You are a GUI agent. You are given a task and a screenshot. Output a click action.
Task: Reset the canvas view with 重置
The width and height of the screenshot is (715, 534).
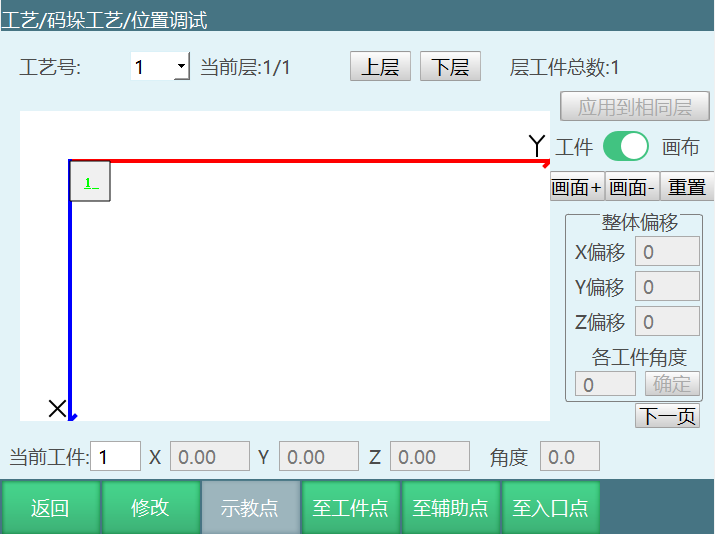click(x=687, y=187)
